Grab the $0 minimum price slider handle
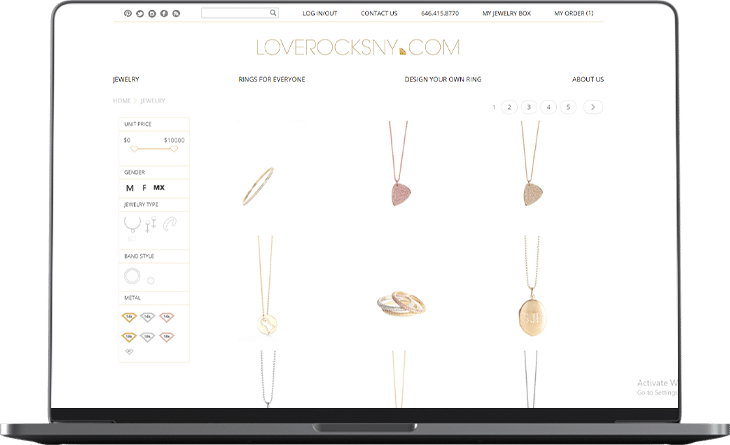This screenshot has width=730, height=445. pos(134,149)
